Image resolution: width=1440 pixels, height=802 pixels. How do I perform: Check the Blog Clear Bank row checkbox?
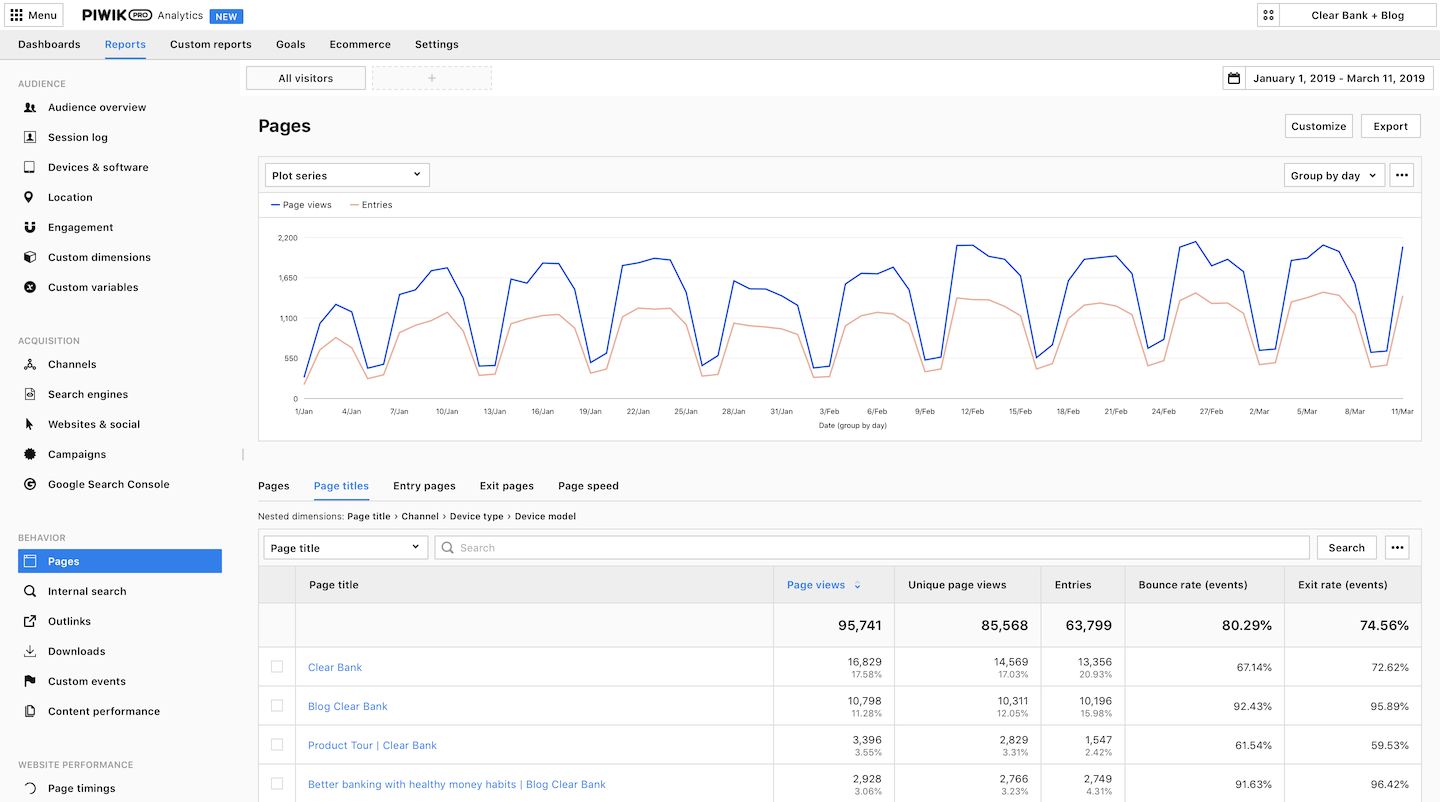point(277,706)
